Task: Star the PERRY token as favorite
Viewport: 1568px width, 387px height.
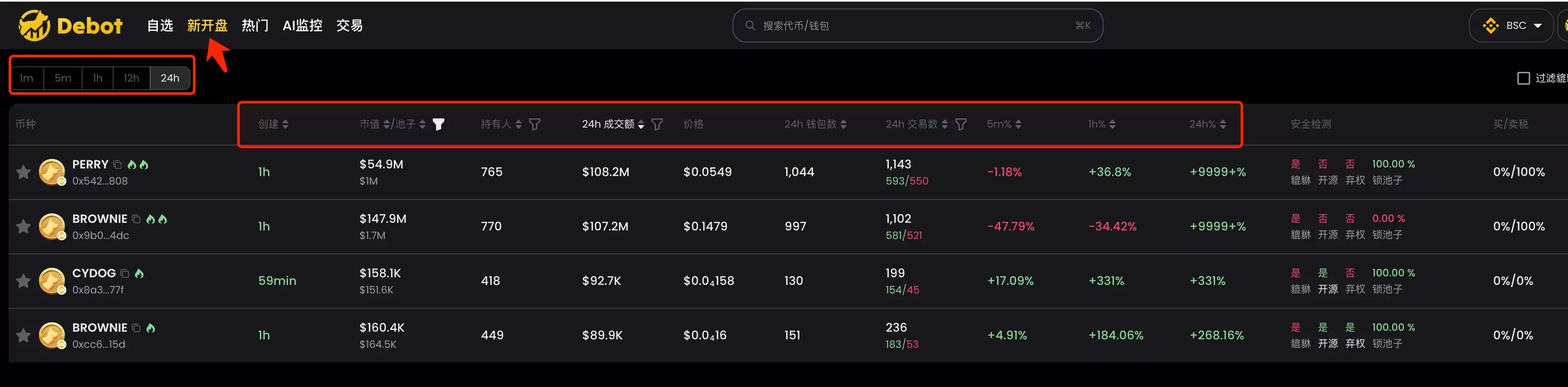Action: pos(23,172)
